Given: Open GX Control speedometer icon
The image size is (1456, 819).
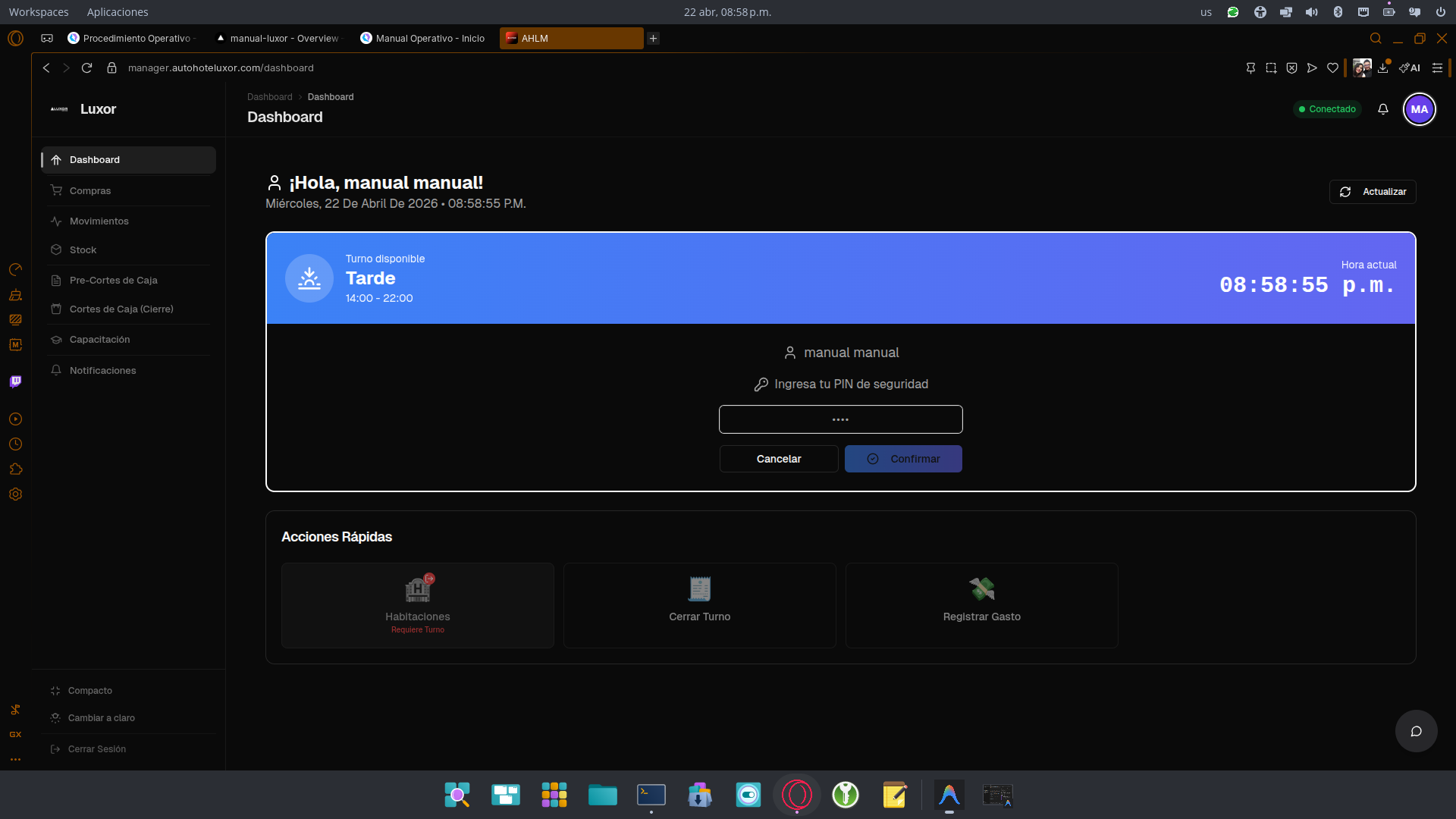Looking at the screenshot, I should [15, 269].
